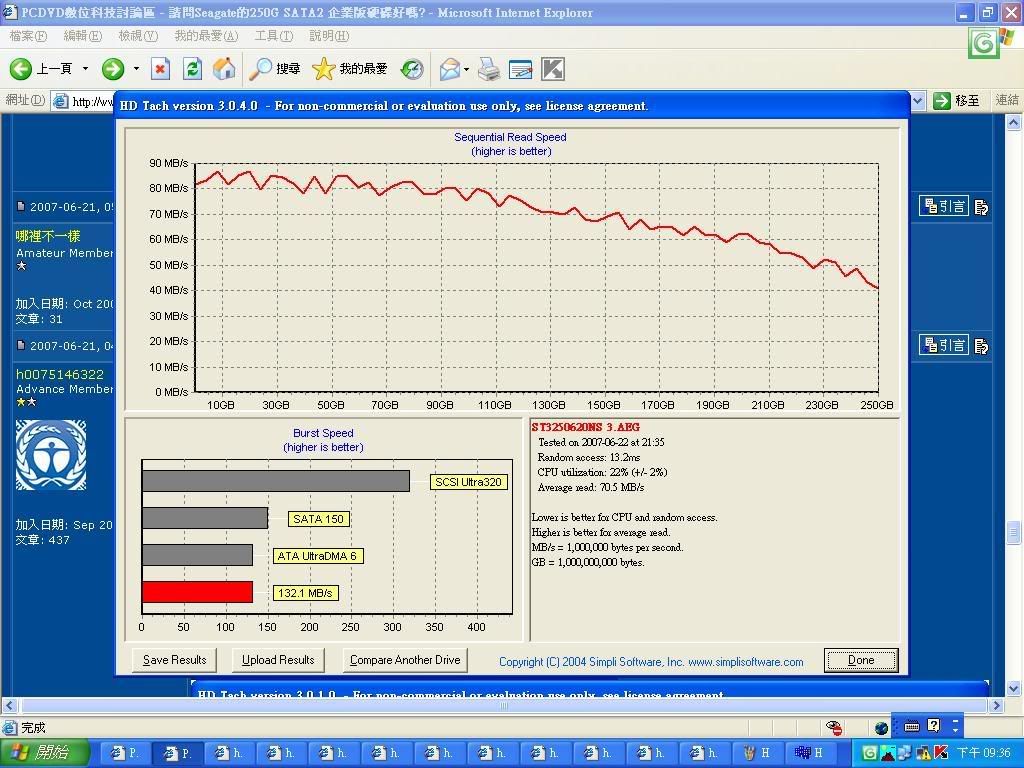Click the warning-triangle tray icon
This screenshot has height=768, width=1024.
[x=923, y=753]
